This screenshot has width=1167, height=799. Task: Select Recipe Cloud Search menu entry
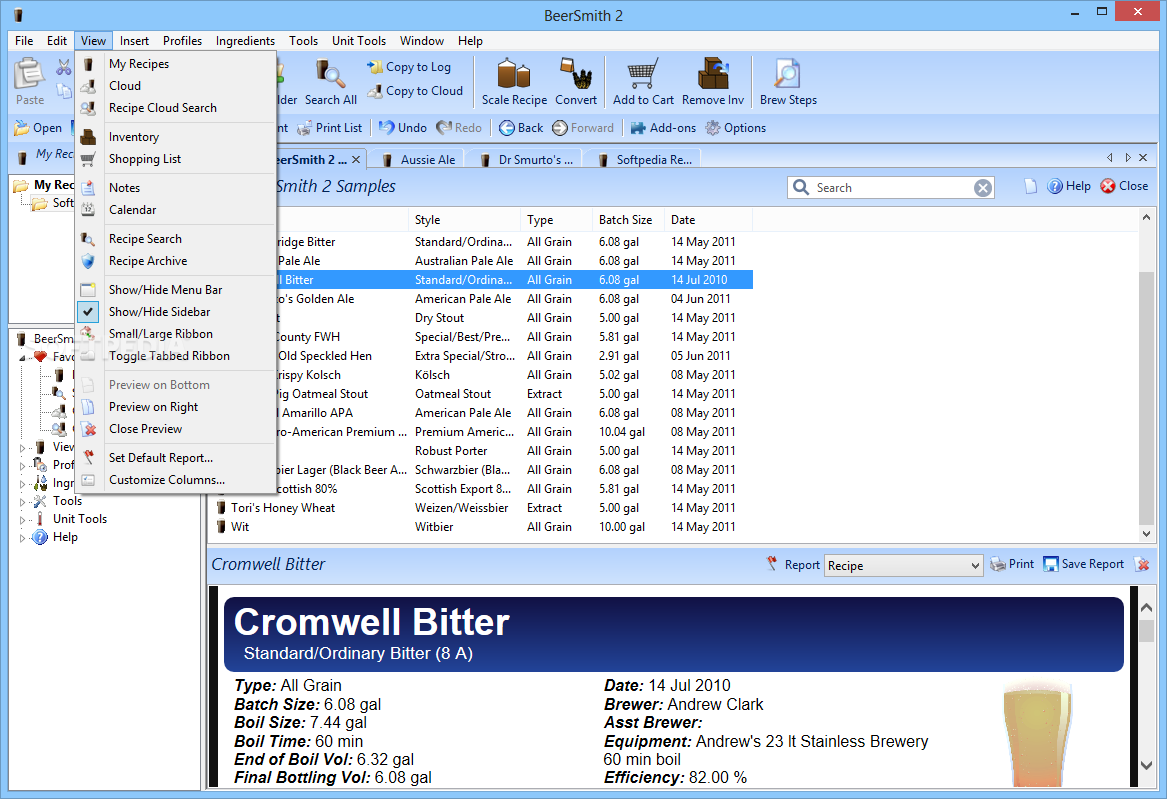[x=176, y=108]
